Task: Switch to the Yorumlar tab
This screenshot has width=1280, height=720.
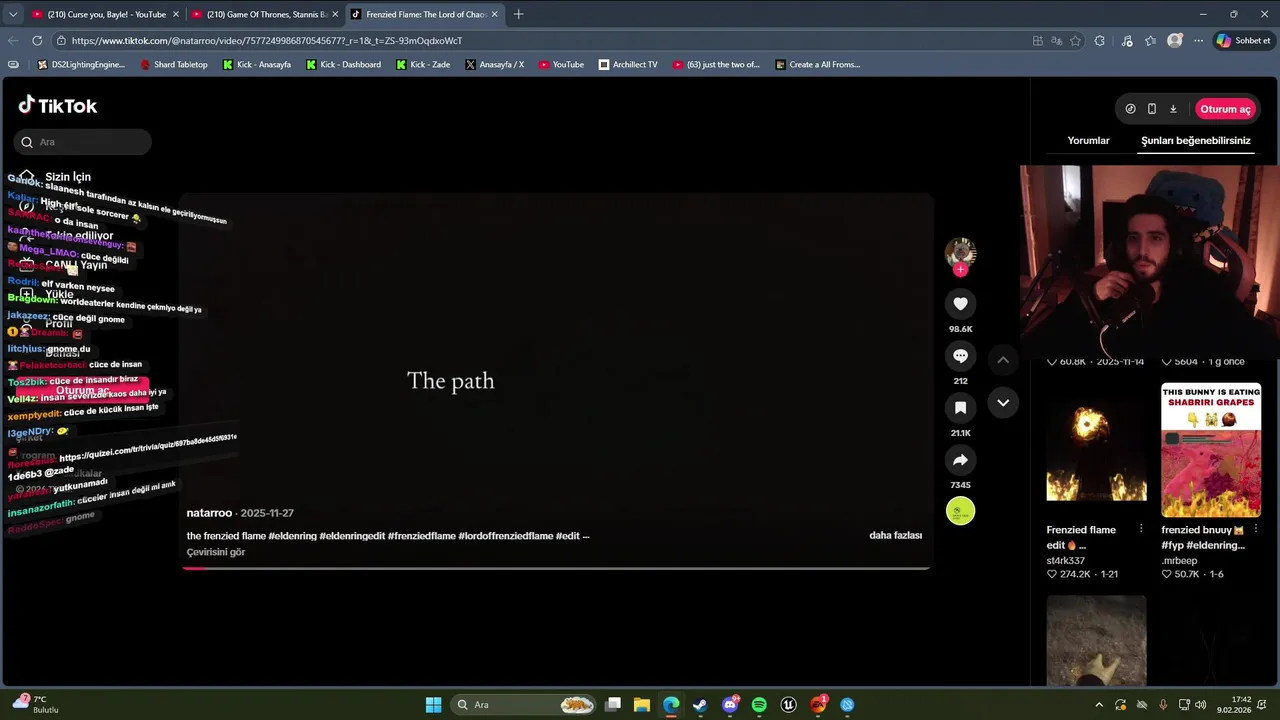Action: click(1088, 141)
